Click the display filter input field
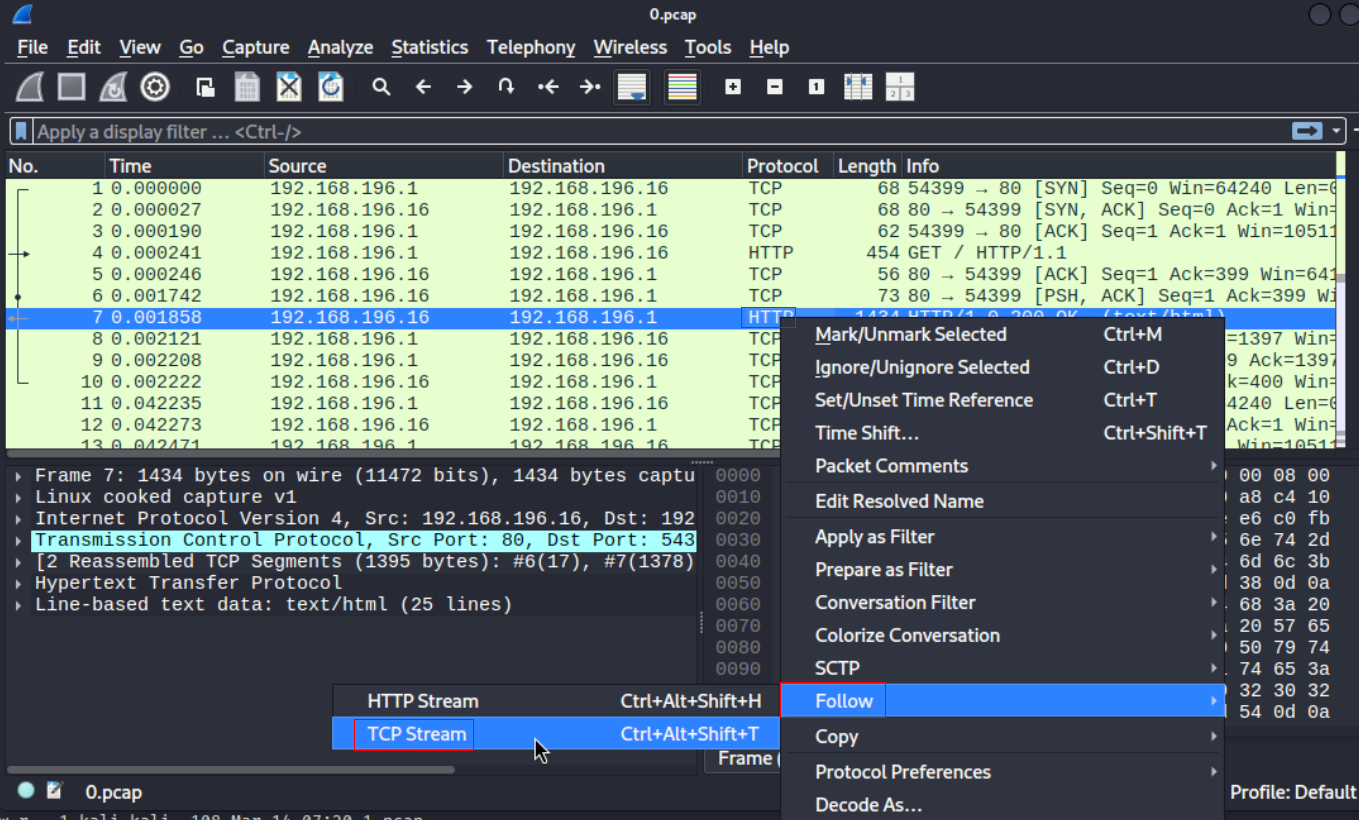 600,132
